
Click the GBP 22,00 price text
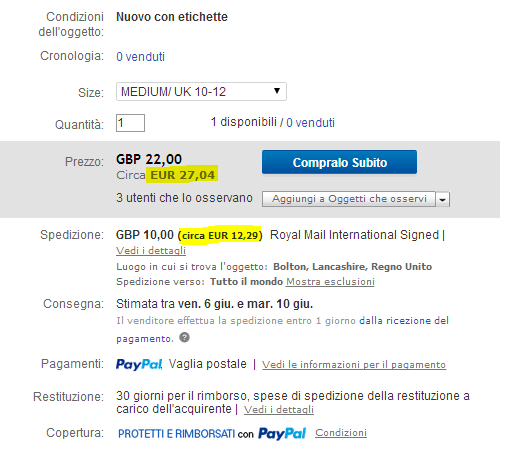[149, 159]
